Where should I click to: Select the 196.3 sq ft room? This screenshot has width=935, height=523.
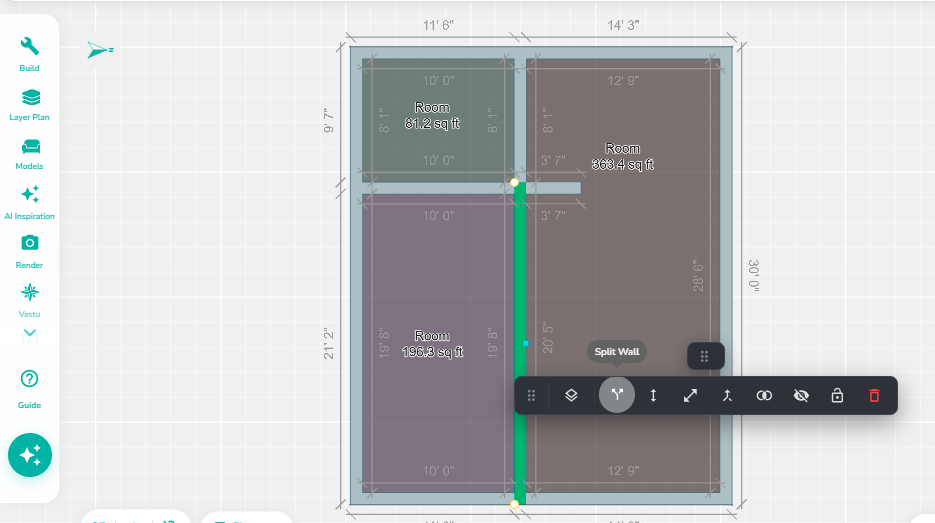[438, 343]
